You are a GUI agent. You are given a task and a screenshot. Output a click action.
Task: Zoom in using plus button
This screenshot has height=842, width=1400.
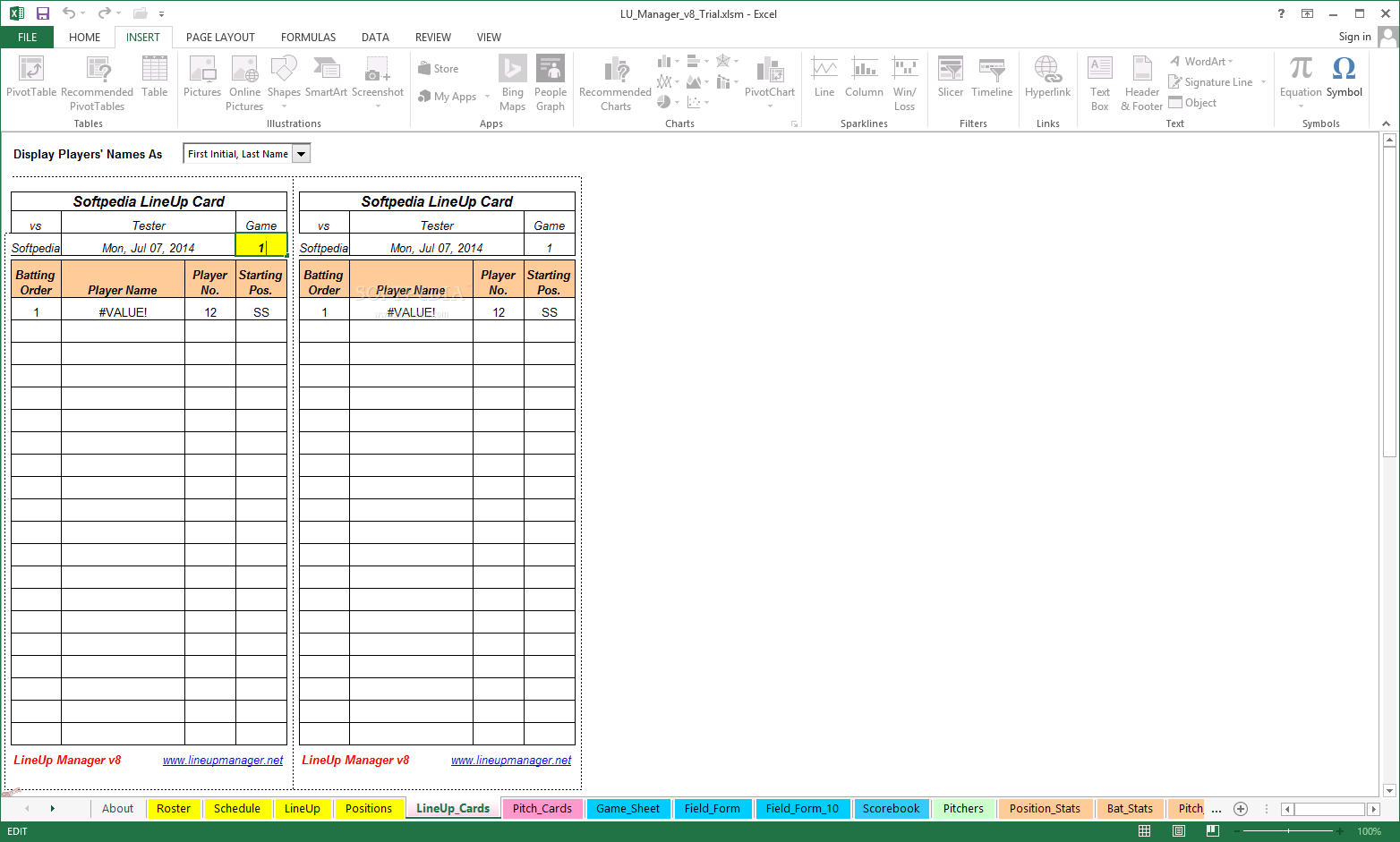[x=1339, y=831]
